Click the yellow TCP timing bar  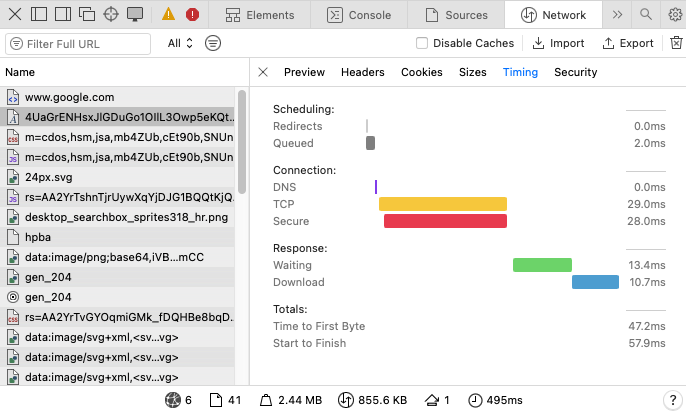click(x=443, y=204)
